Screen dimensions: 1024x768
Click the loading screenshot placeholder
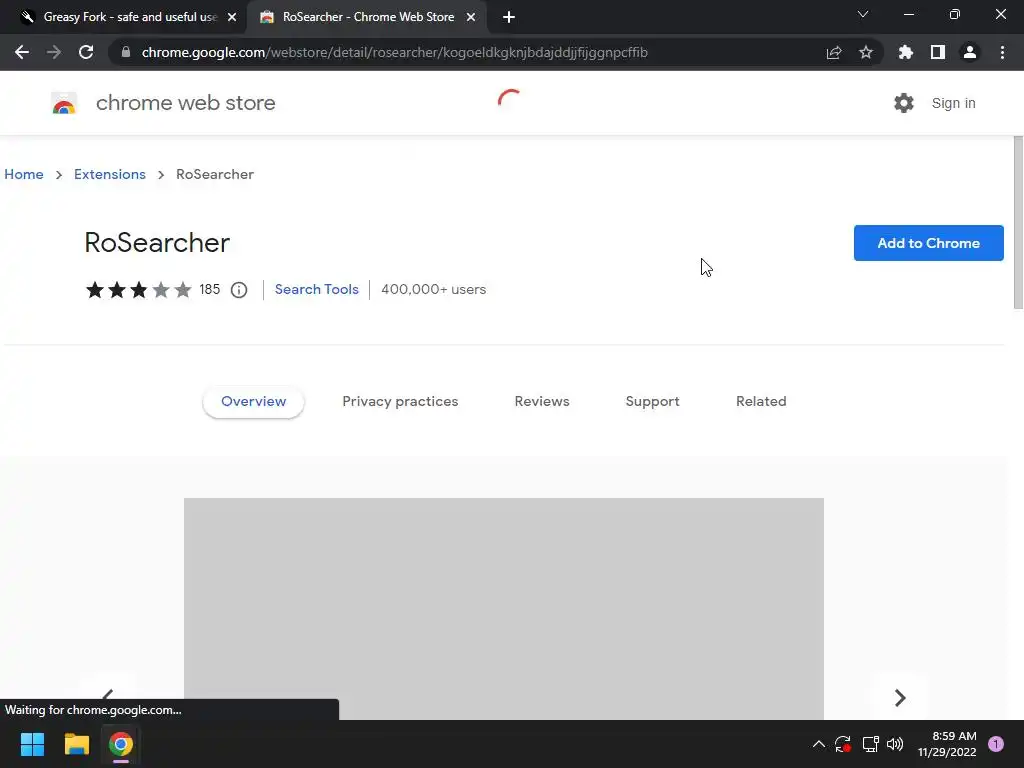(x=504, y=609)
